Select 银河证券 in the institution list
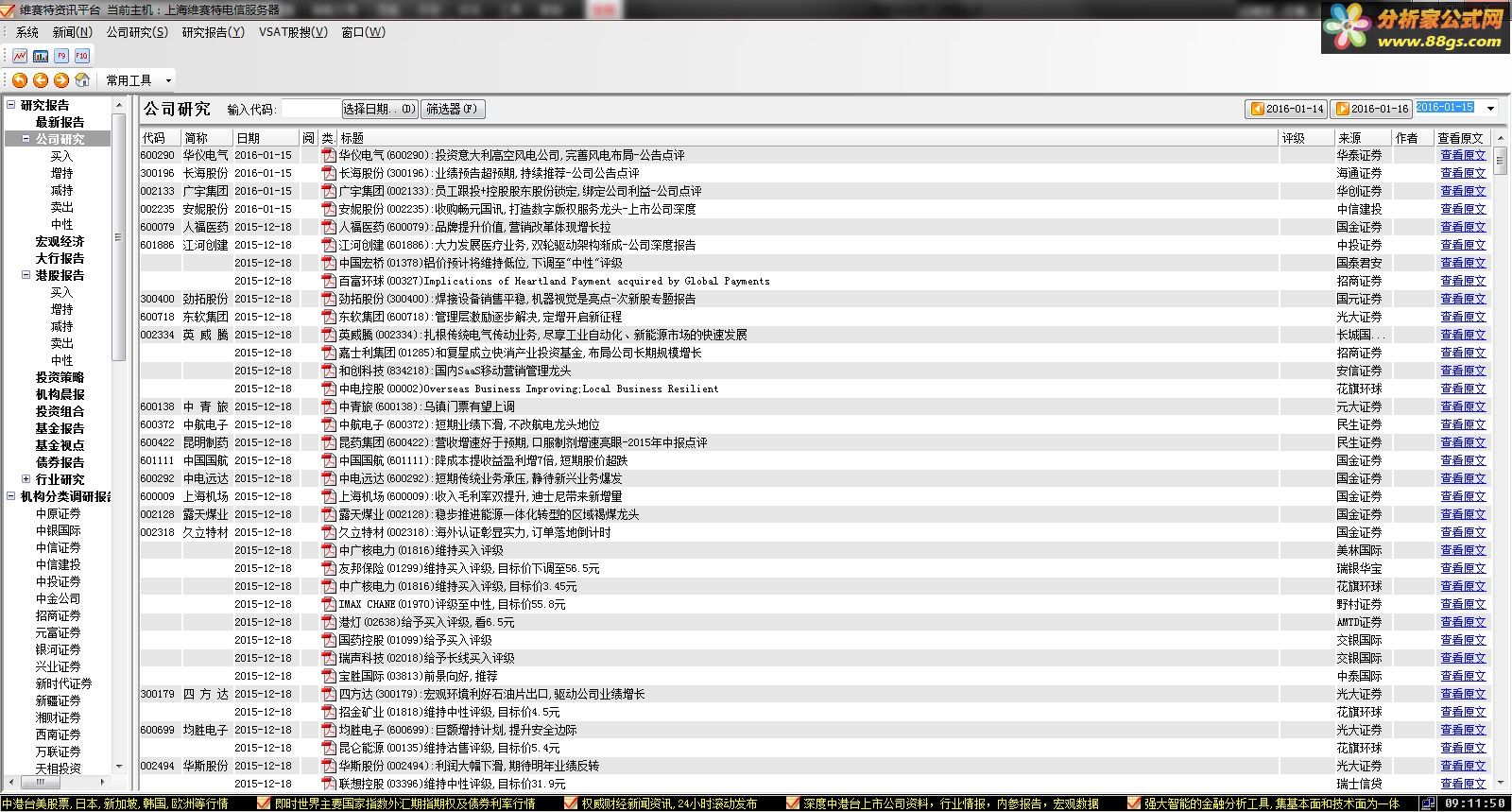The width and height of the screenshot is (1512, 812). (59, 649)
